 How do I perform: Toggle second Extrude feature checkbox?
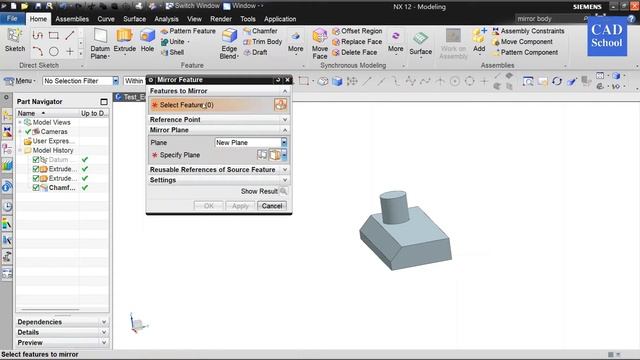[x=36, y=178]
